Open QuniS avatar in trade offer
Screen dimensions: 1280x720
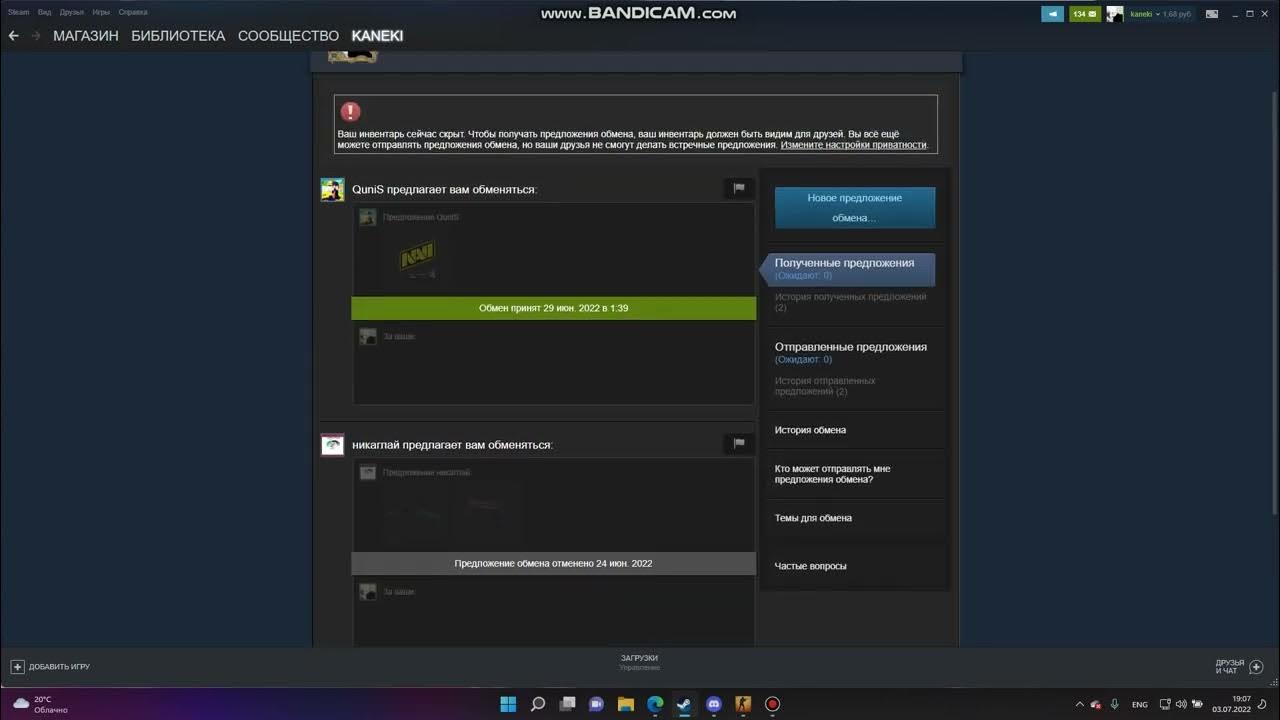332,190
